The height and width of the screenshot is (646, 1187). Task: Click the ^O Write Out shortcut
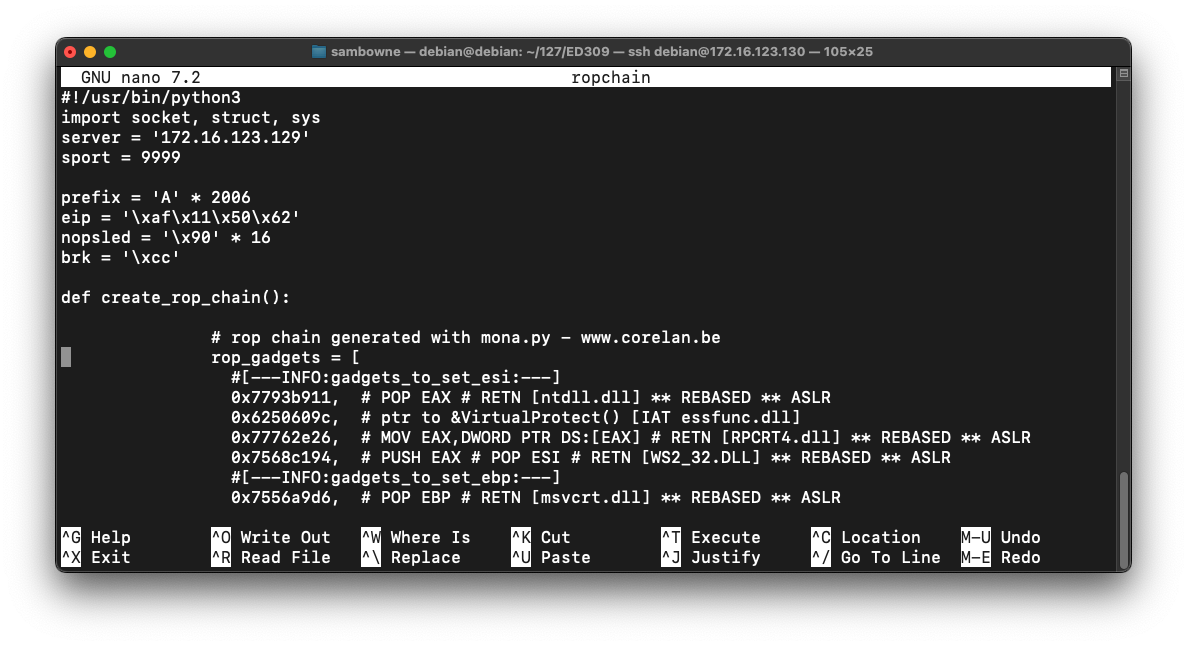pos(271,537)
